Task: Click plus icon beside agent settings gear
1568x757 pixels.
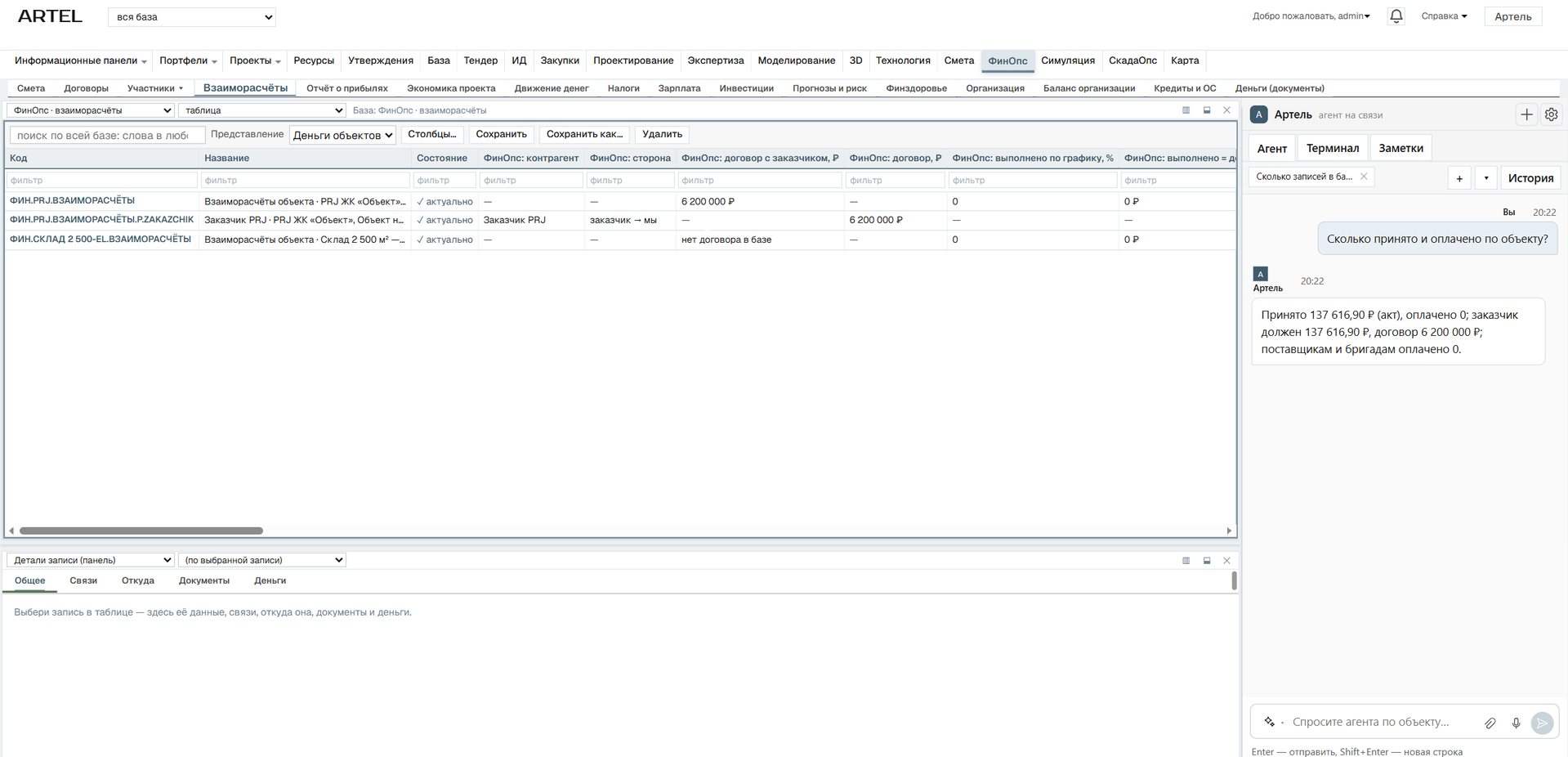Action: pyautogui.click(x=1526, y=114)
